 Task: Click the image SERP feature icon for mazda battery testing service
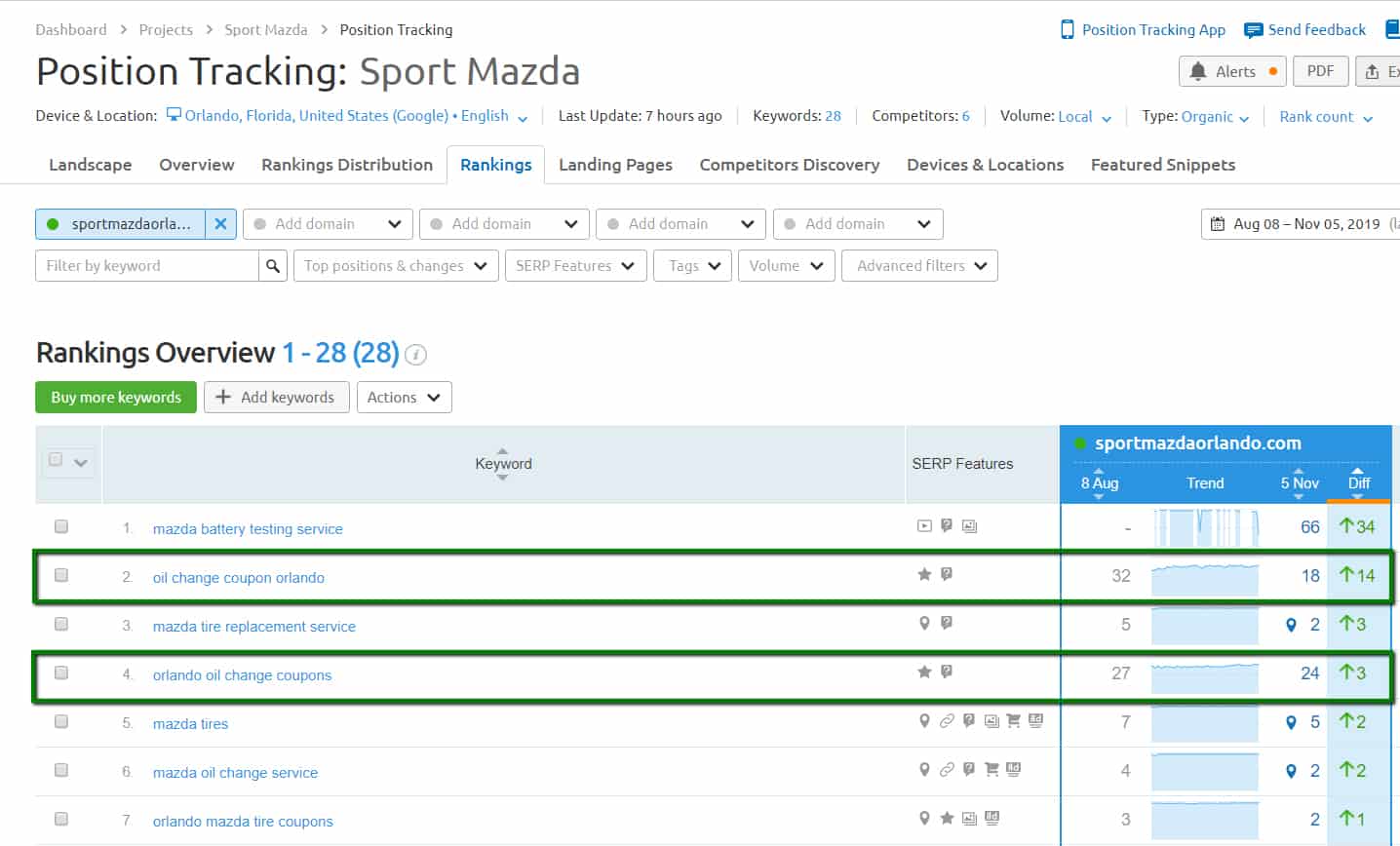pos(969,526)
